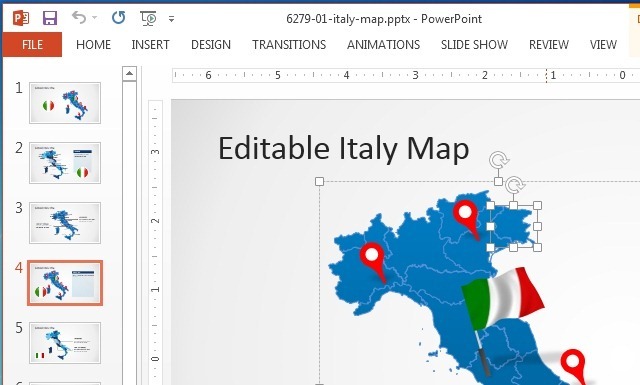The height and width of the screenshot is (385, 640).
Task: Click the Editable Italy Map title text
Action: (x=344, y=149)
